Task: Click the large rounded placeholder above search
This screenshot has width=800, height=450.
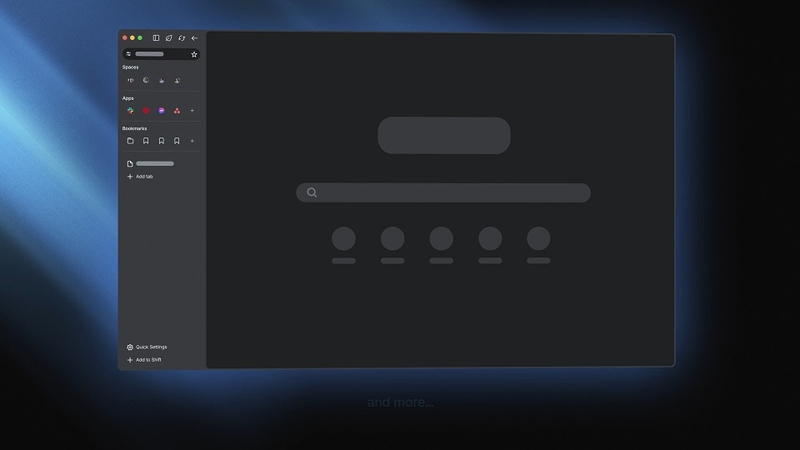Action: point(444,135)
